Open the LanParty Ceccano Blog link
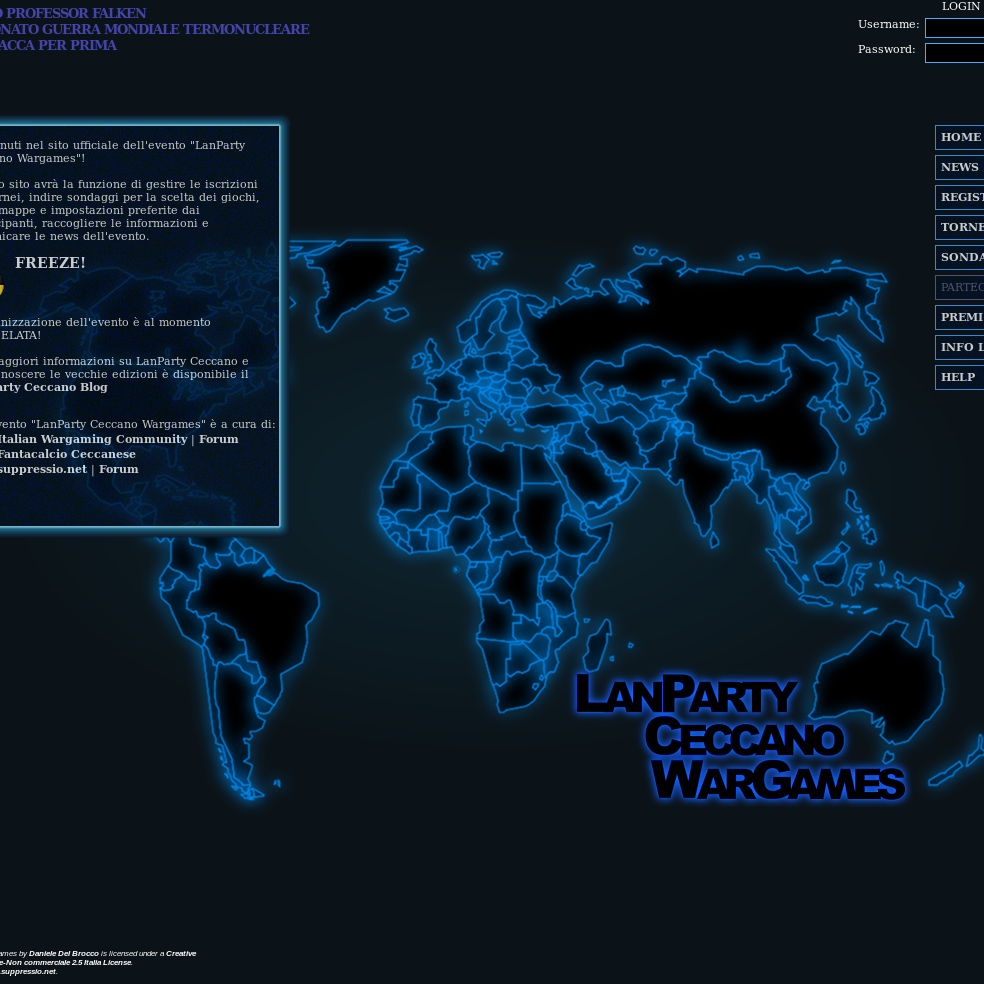This screenshot has width=984, height=984. pos(53,387)
